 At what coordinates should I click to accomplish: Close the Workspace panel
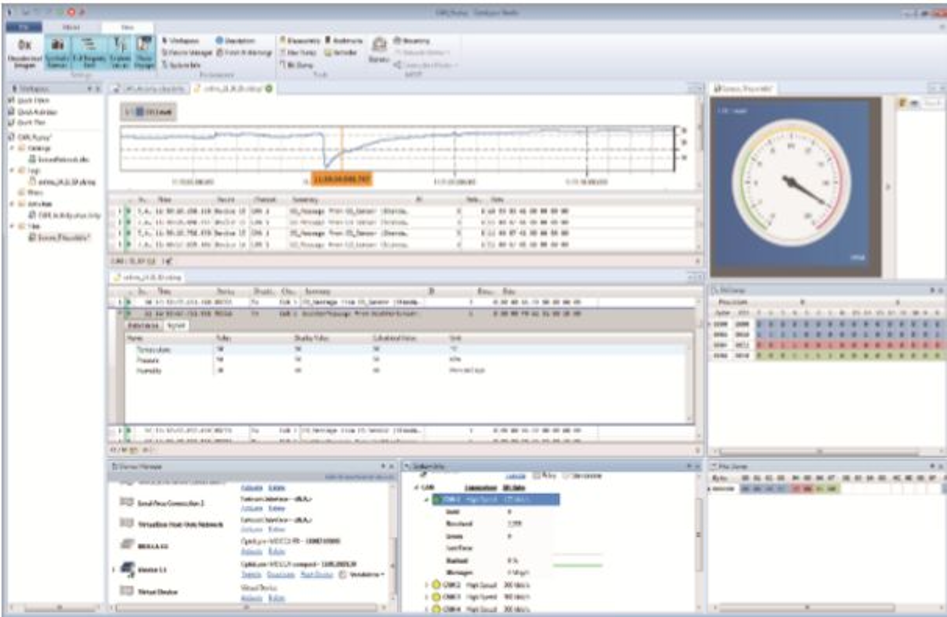[98, 89]
